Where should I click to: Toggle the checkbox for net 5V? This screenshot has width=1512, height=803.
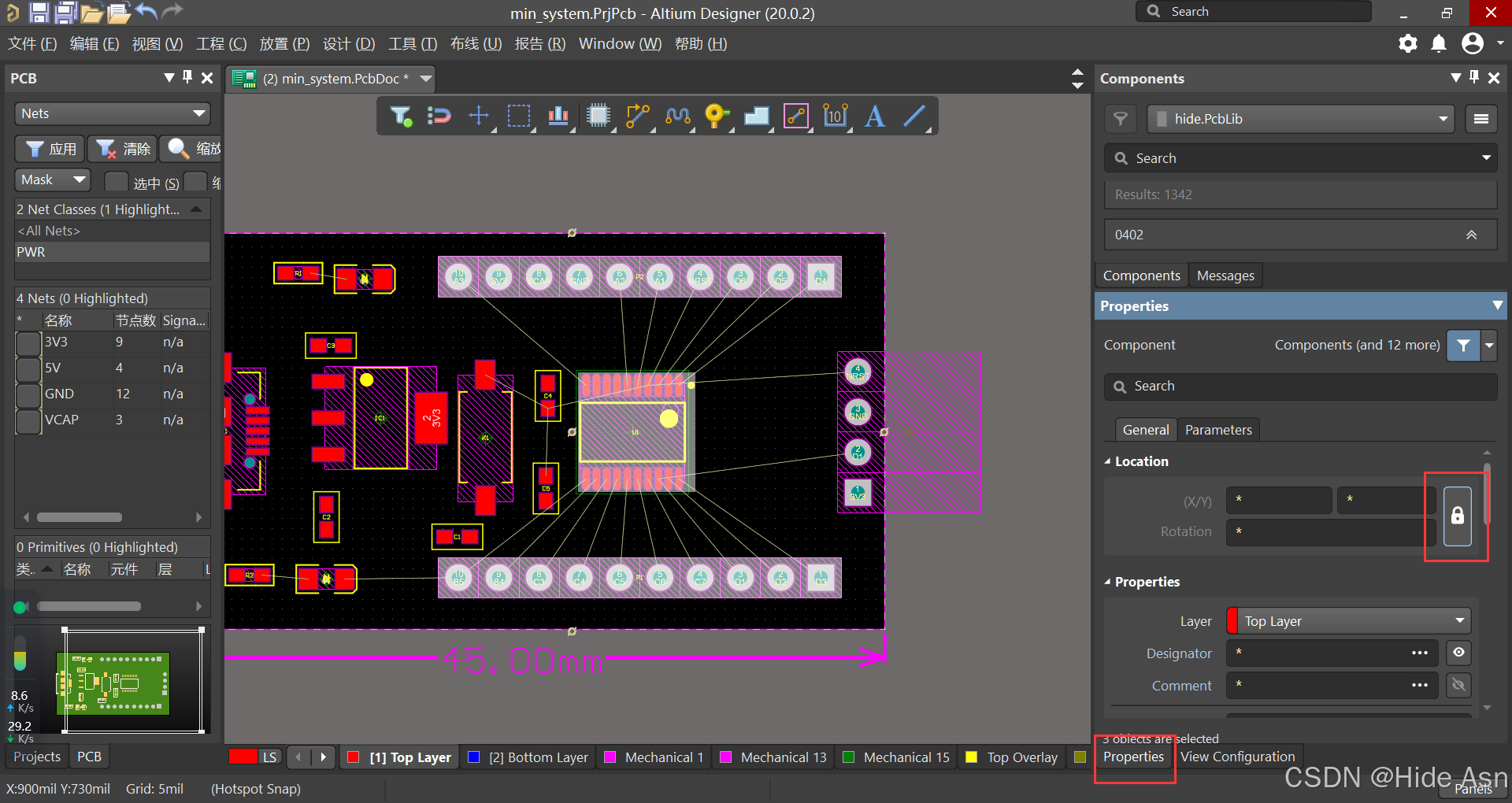click(x=28, y=369)
